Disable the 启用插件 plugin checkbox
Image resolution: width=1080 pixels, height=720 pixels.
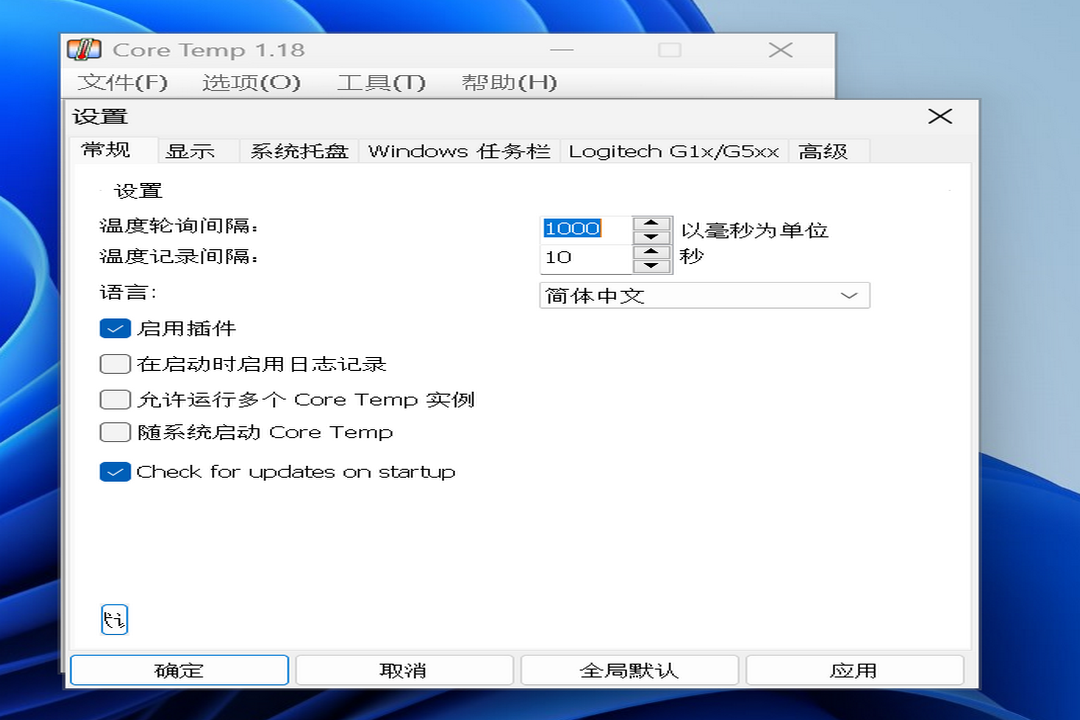point(115,327)
